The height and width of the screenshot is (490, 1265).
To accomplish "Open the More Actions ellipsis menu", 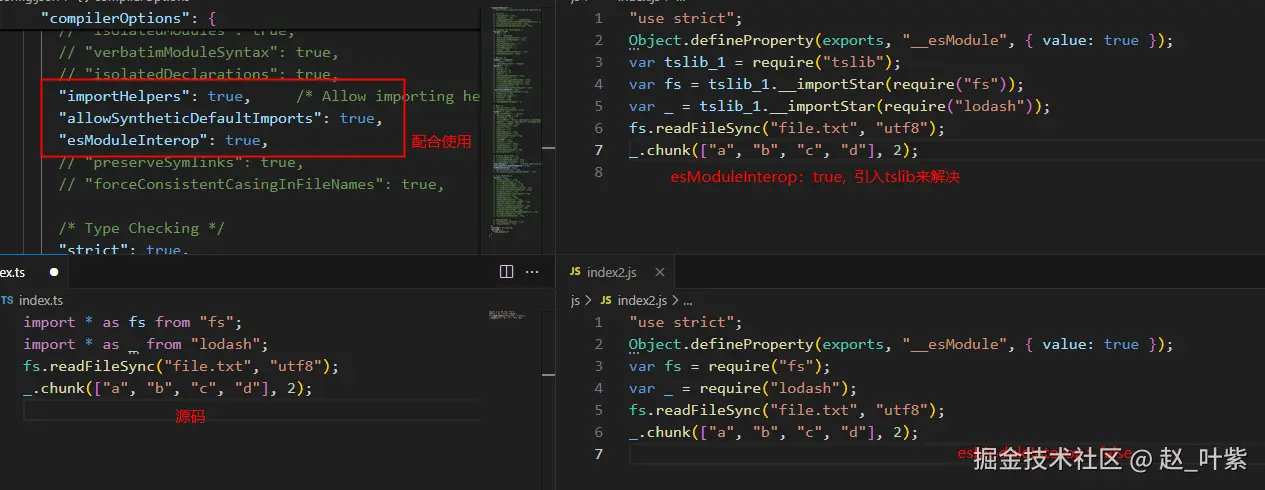I will coord(533,272).
